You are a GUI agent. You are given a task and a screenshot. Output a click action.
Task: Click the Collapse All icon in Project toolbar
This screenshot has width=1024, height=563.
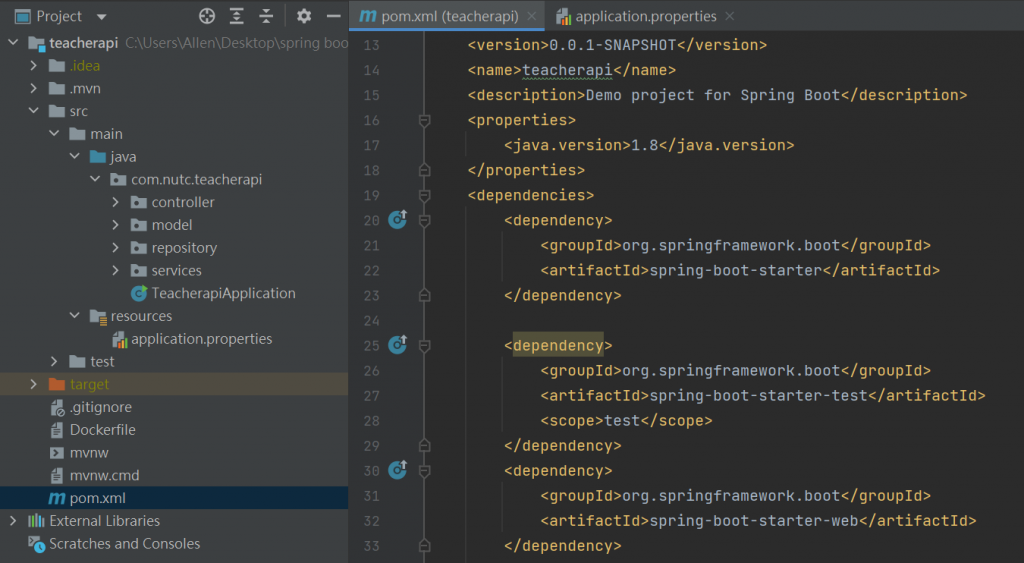tap(266, 16)
